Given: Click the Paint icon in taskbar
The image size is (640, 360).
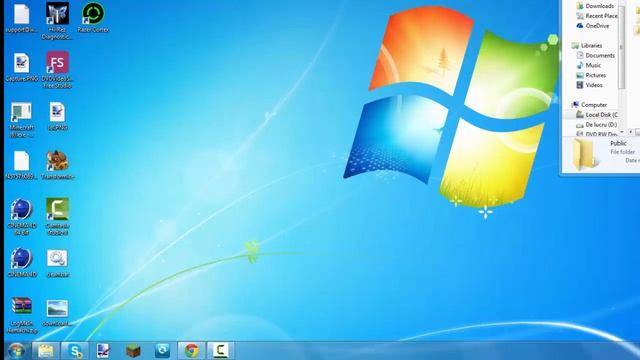Looking at the screenshot, I should pos(103,351).
